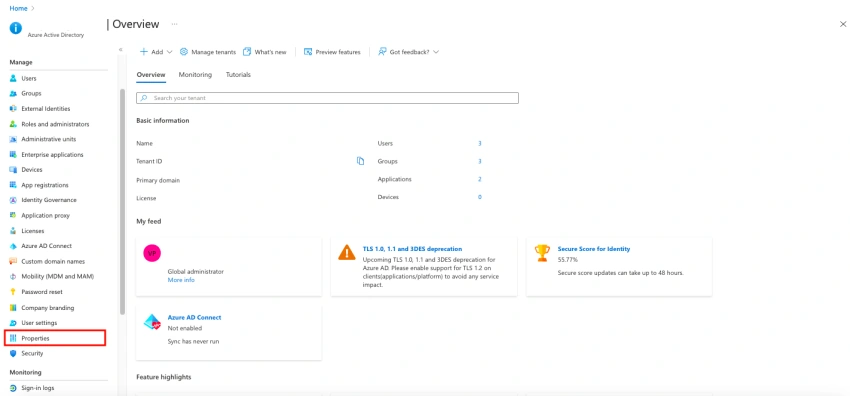The image size is (850, 396).
Task: Click the Primary domain label
Action: point(158,180)
